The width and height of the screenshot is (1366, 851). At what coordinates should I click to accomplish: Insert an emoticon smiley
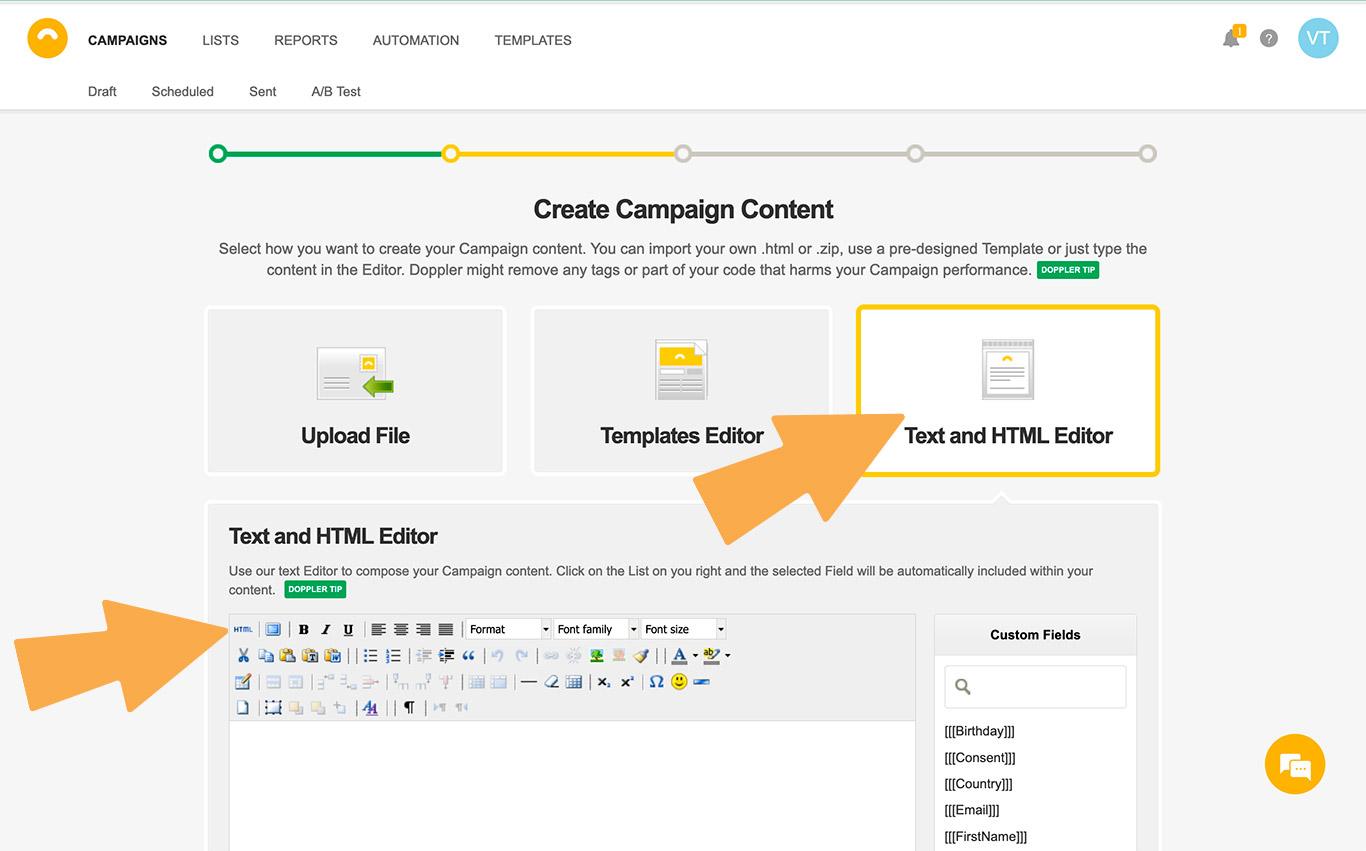click(679, 682)
